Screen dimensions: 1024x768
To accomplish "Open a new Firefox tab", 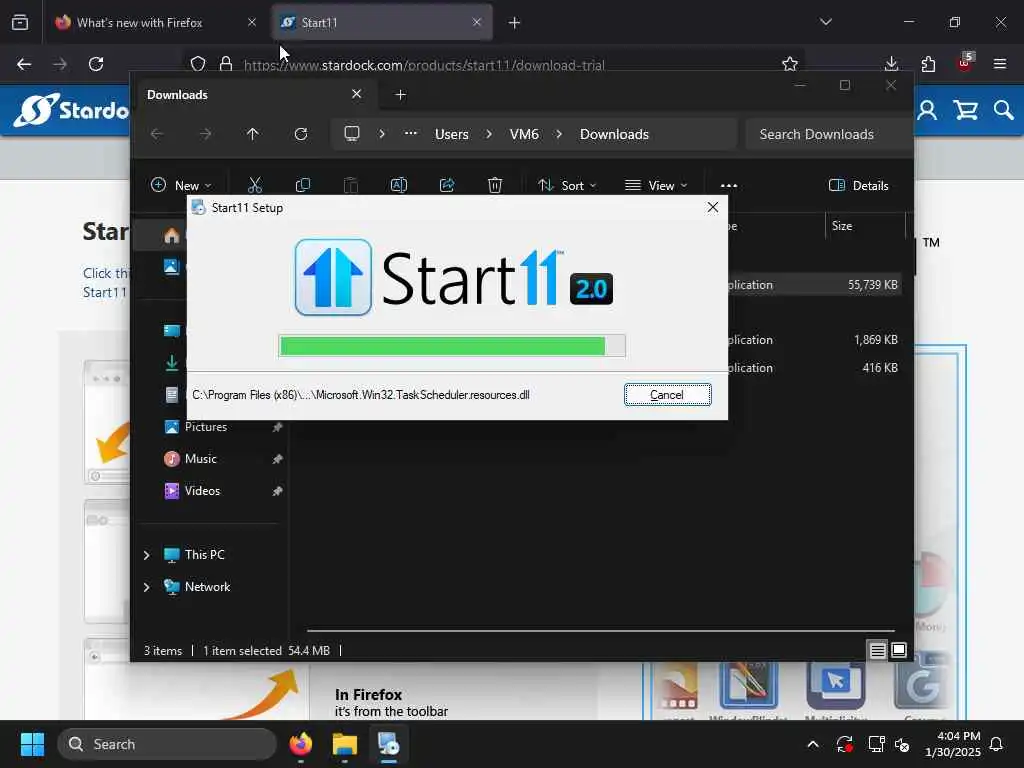I will (515, 23).
